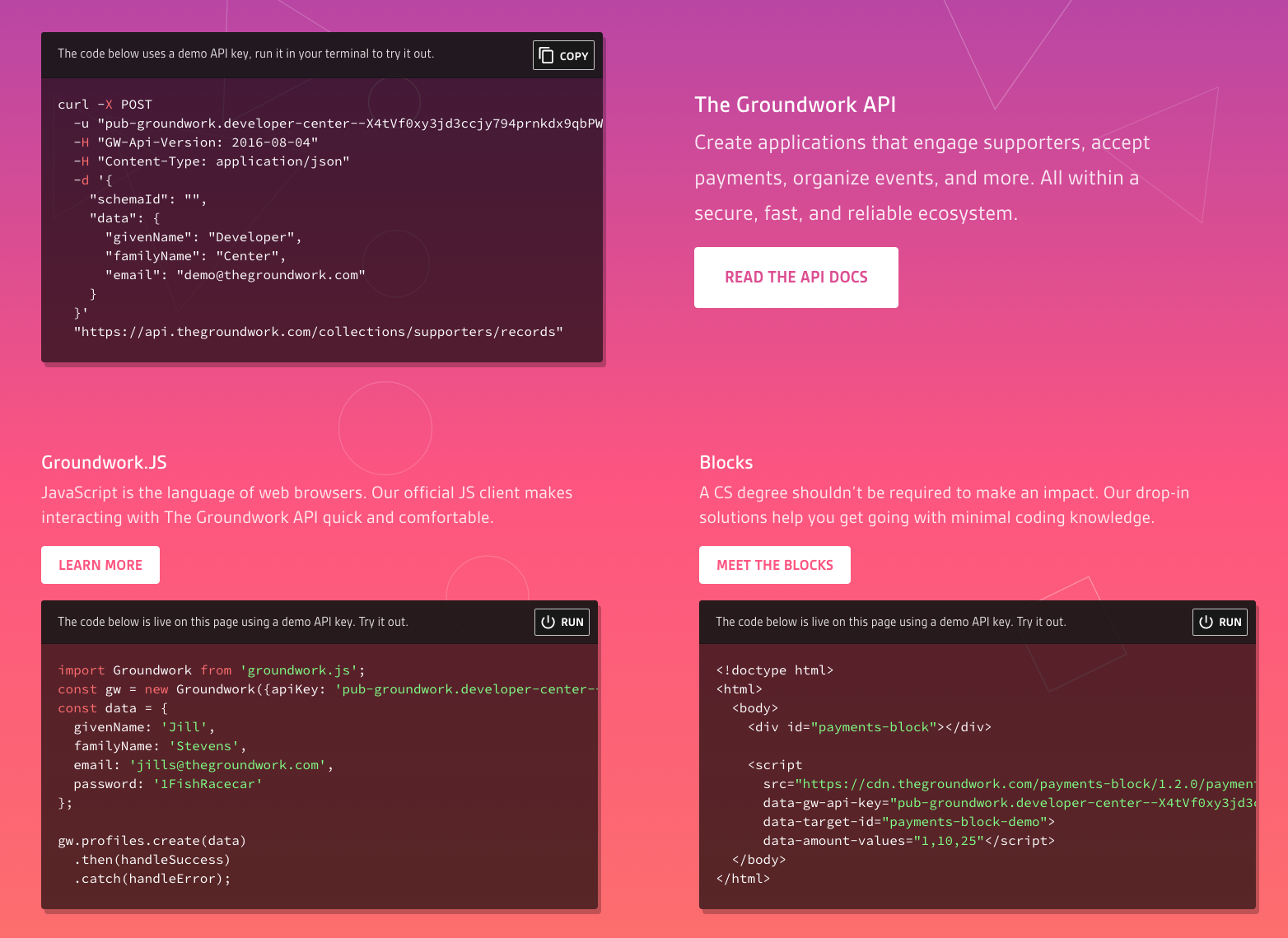
Task: Click the data-gw-api-key attribute line
Action: tap(1009, 803)
